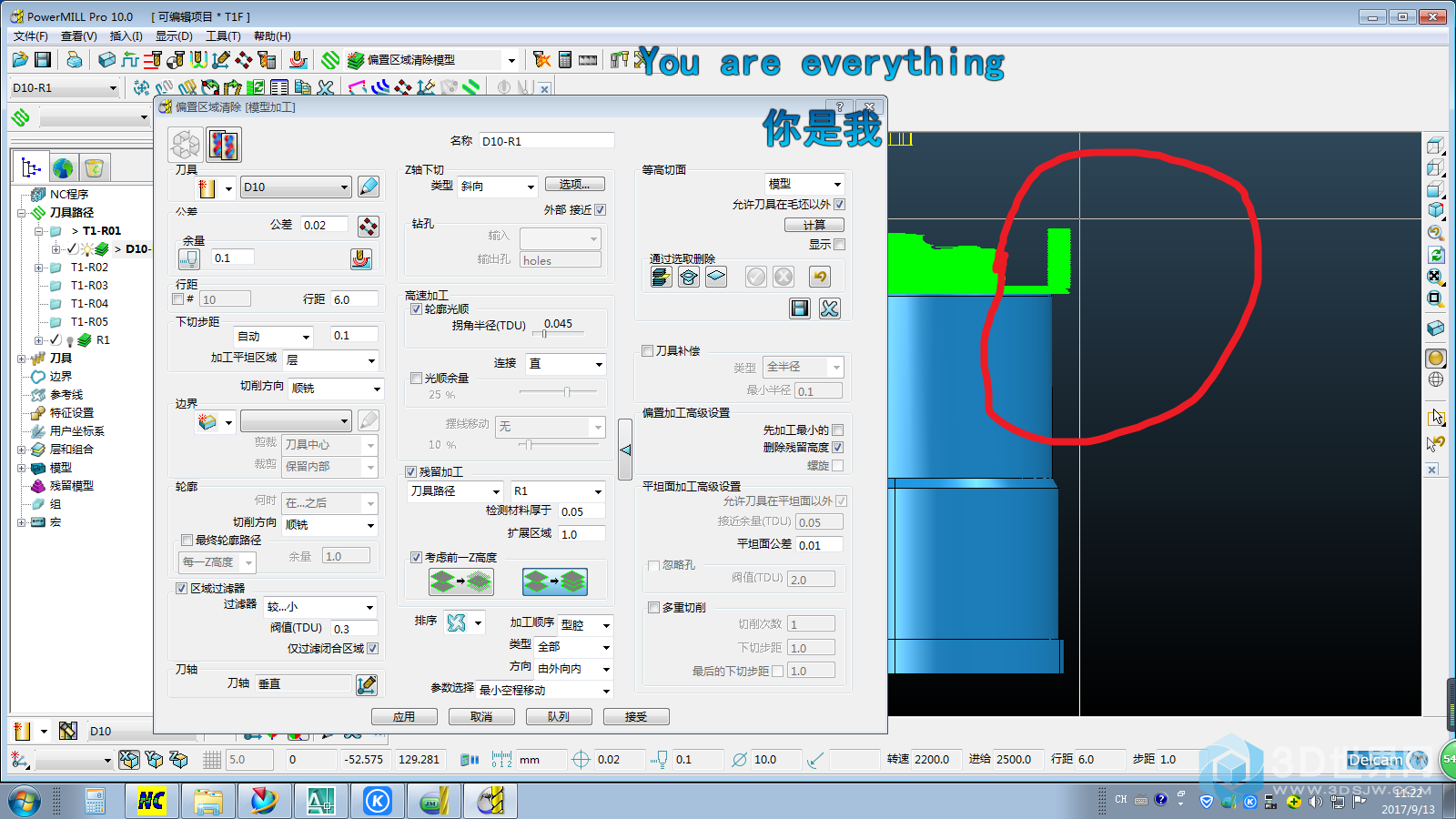Open 等高切面 模型 dropdown
This screenshot has width=1456, height=819.
point(804,184)
